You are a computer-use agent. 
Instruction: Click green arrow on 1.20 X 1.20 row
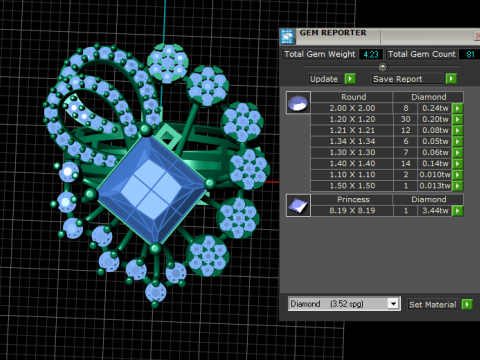coord(457,119)
